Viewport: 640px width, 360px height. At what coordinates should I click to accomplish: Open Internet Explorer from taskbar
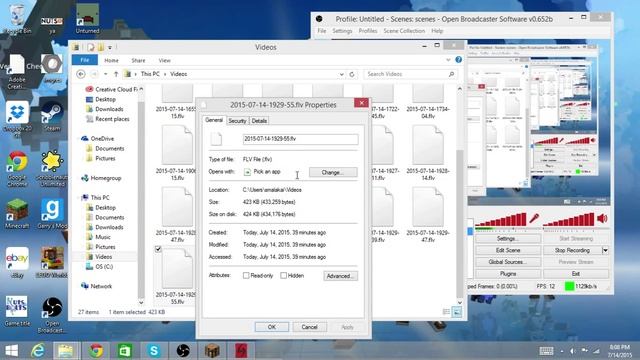38,351
